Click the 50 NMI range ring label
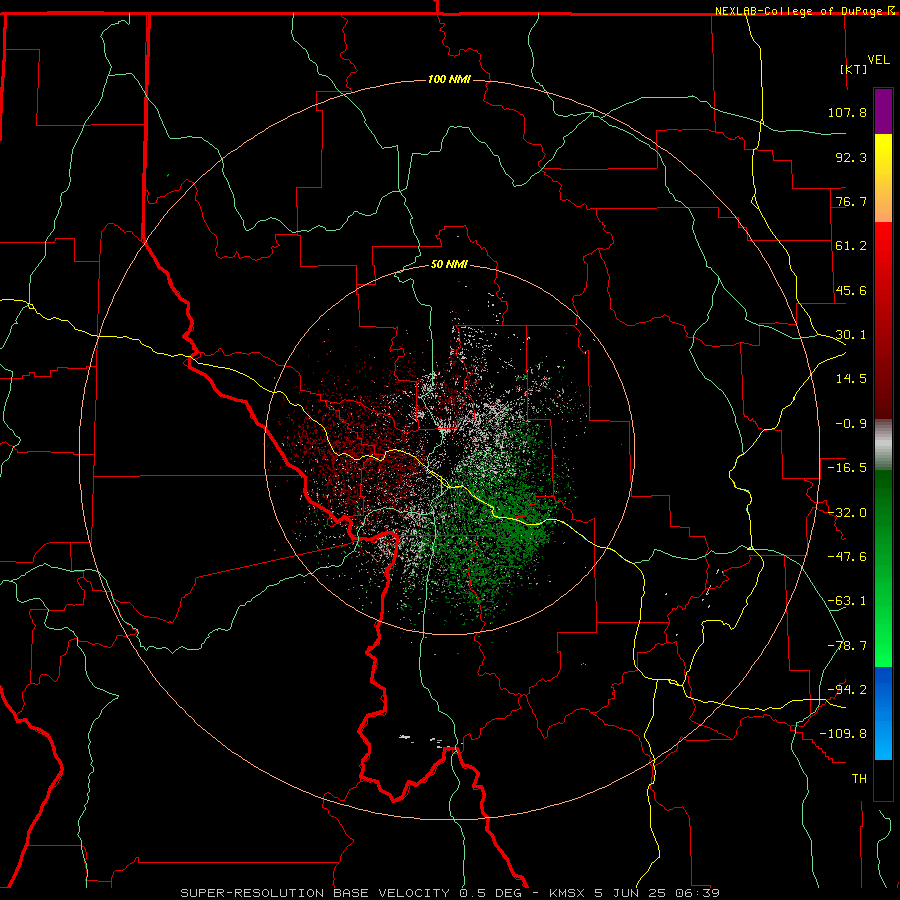Viewport: 900px width, 900px height. click(449, 264)
